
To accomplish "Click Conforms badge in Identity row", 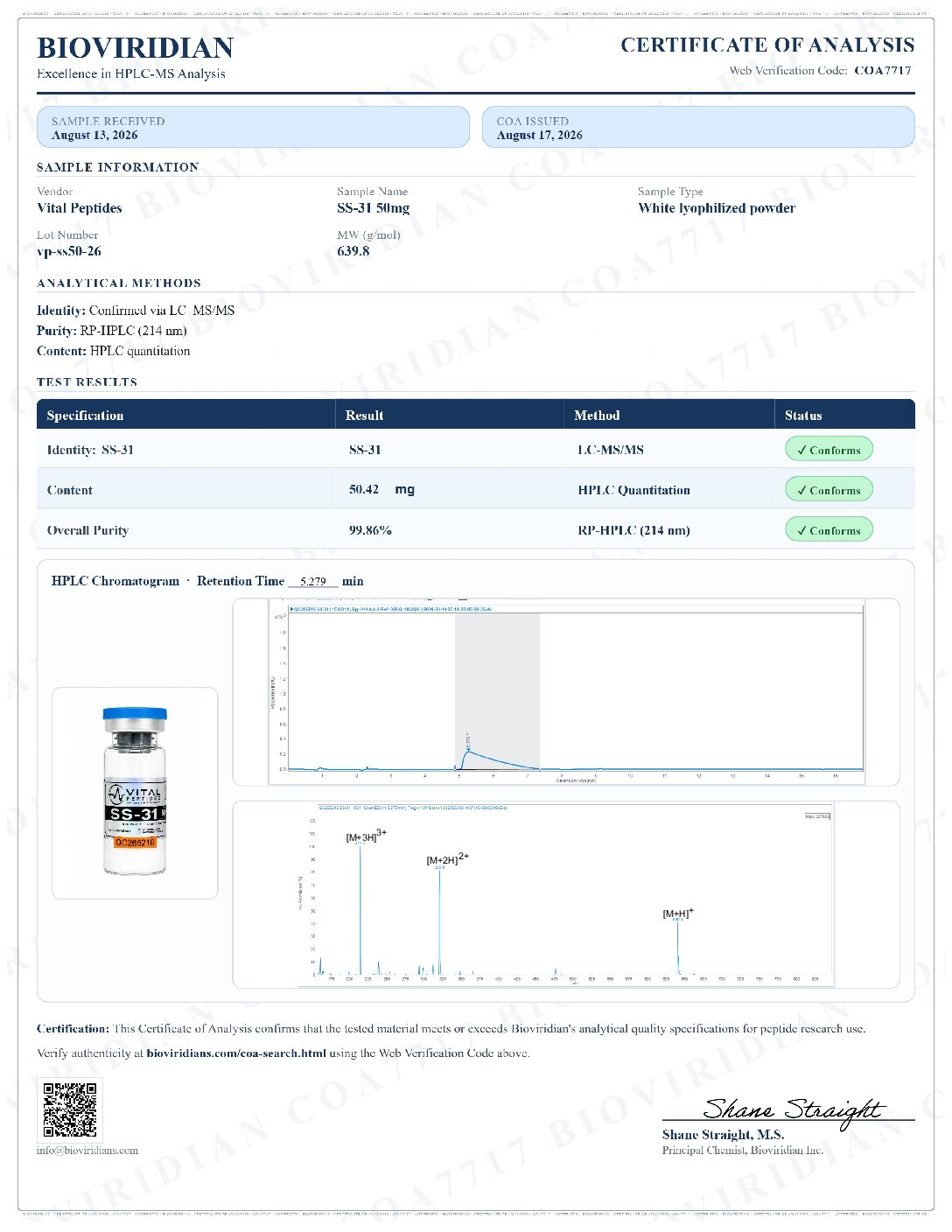I will coord(829,450).
